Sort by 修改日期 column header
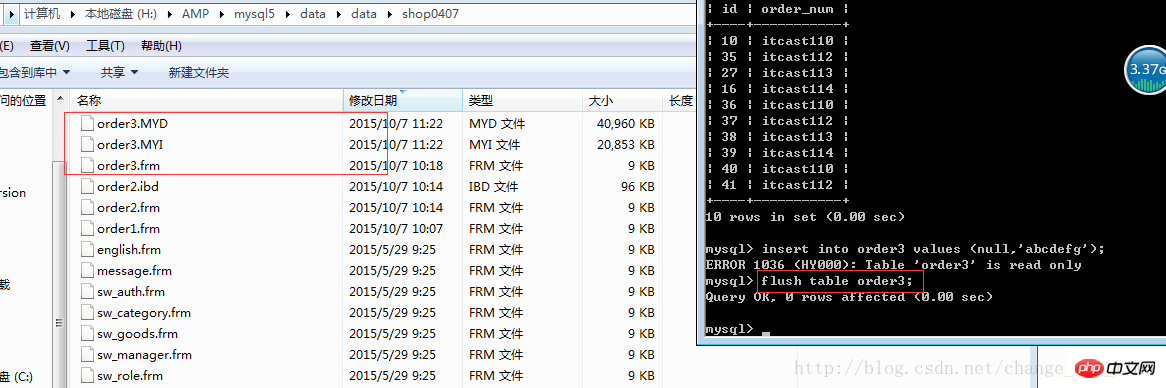Viewport: 1166px width, 388px height. coord(403,100)
